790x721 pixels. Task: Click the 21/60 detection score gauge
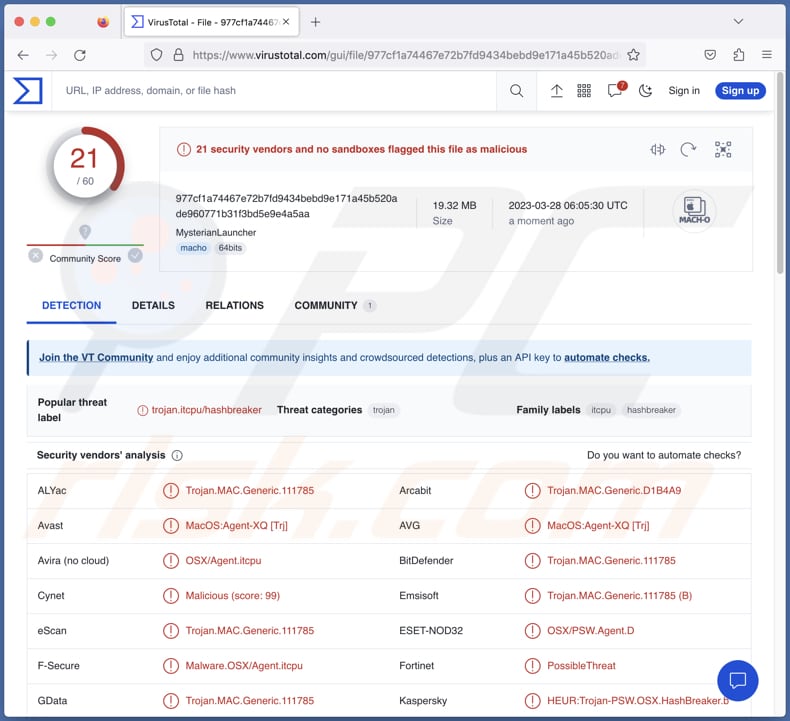pyautogui.click(x=86, y=165)
